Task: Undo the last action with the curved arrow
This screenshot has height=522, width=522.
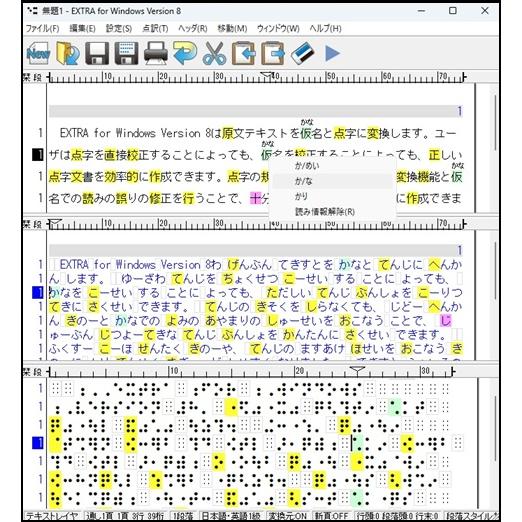Action: pos(185,53)
